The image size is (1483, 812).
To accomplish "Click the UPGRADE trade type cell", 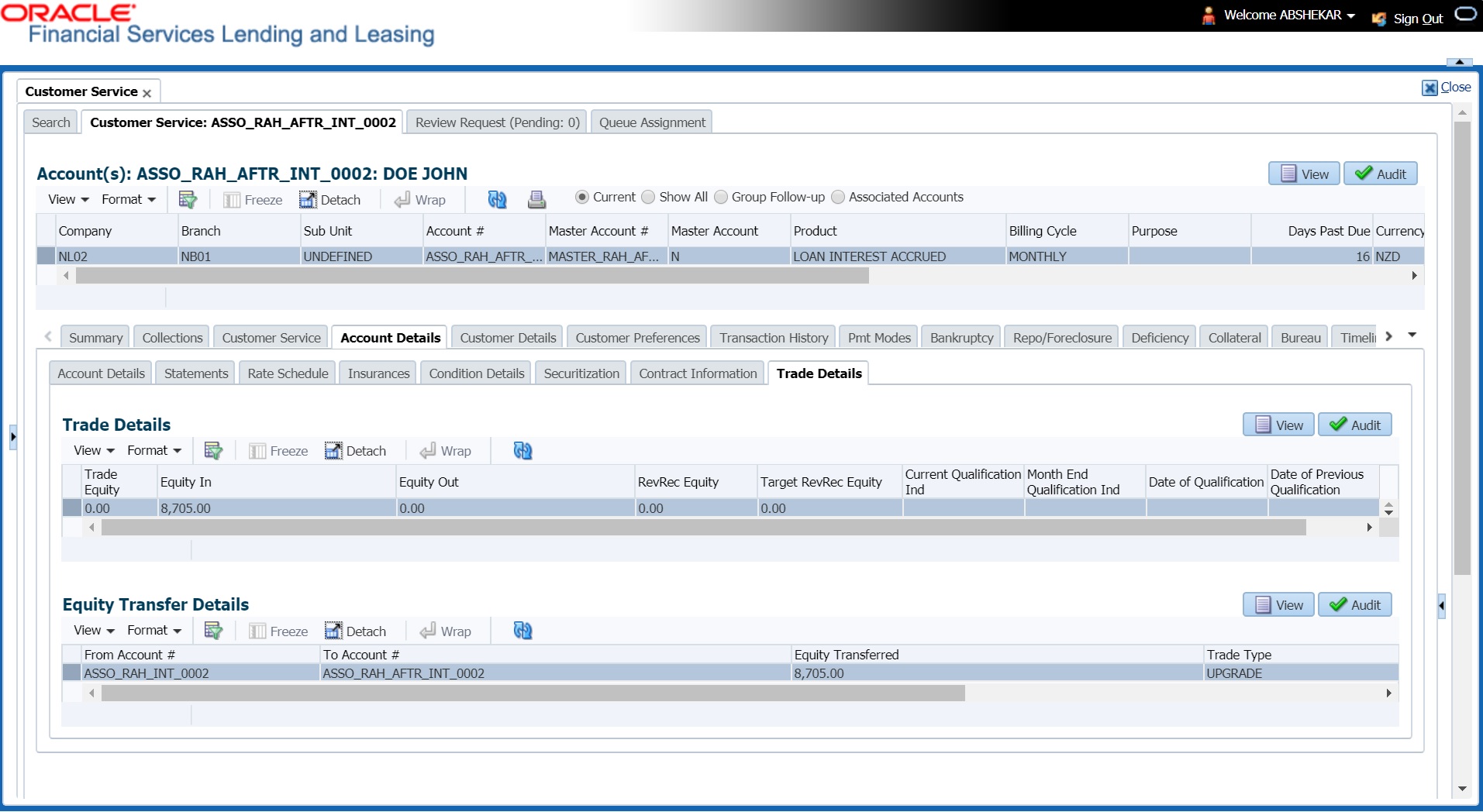I will [x=1301, y=673].
